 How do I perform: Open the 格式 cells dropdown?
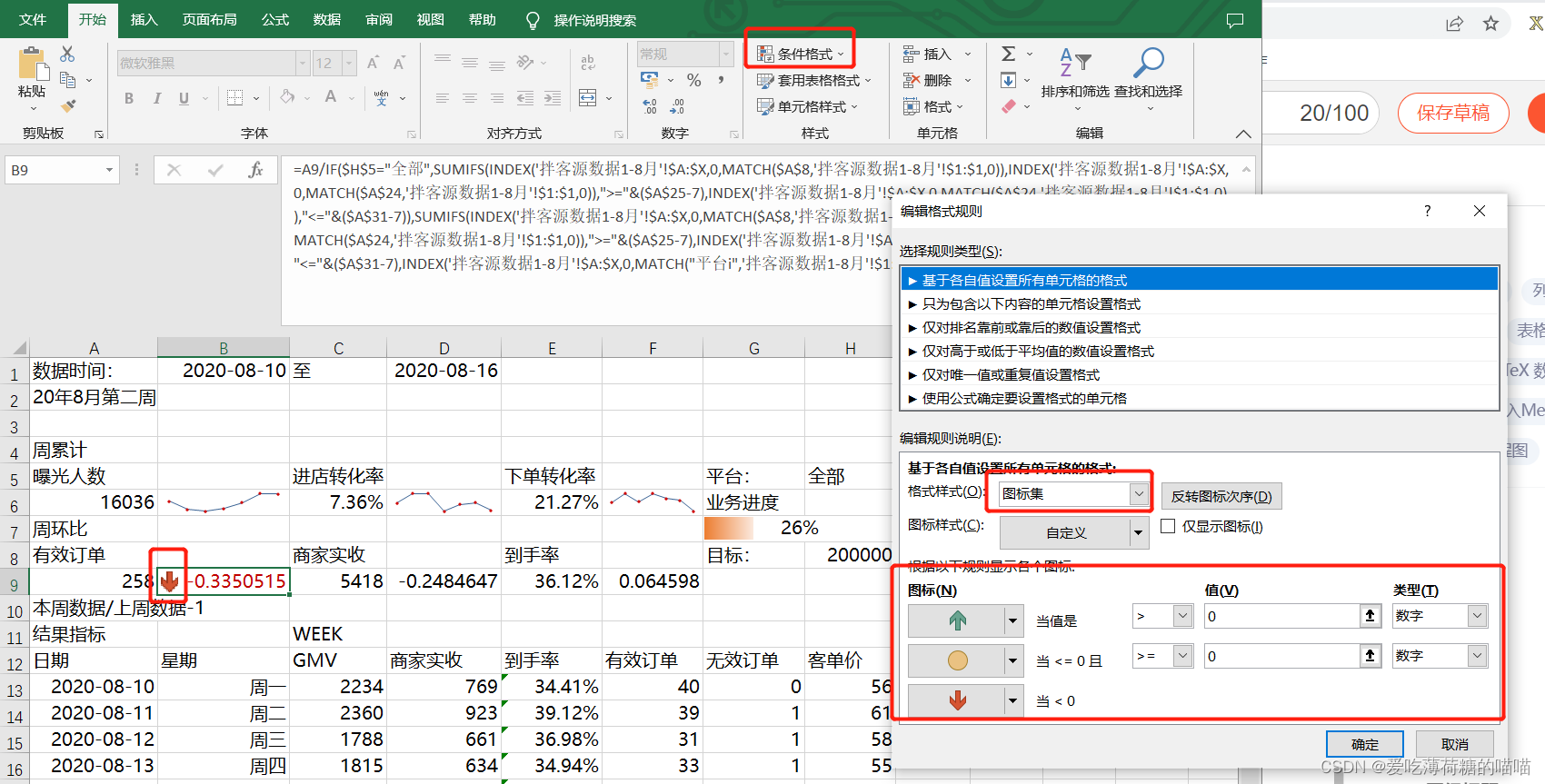(933, 107)
